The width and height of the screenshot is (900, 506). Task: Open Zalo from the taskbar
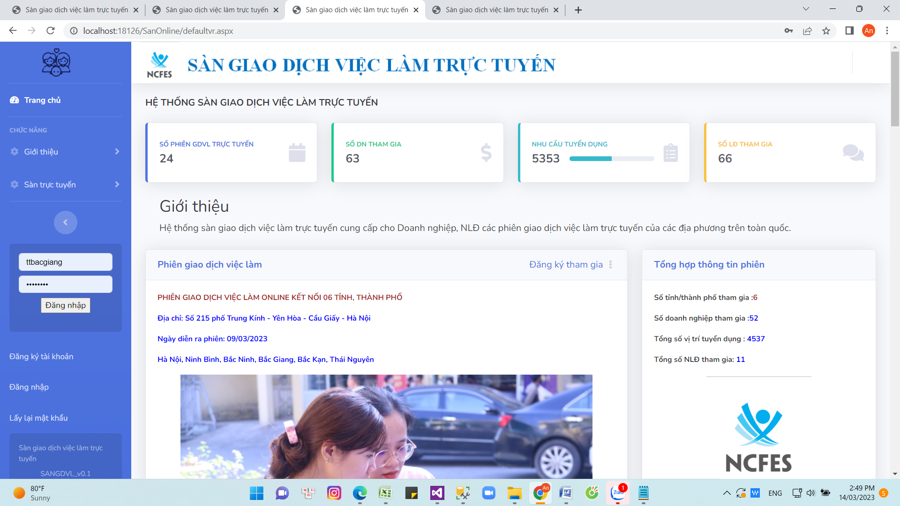[618, 493]
